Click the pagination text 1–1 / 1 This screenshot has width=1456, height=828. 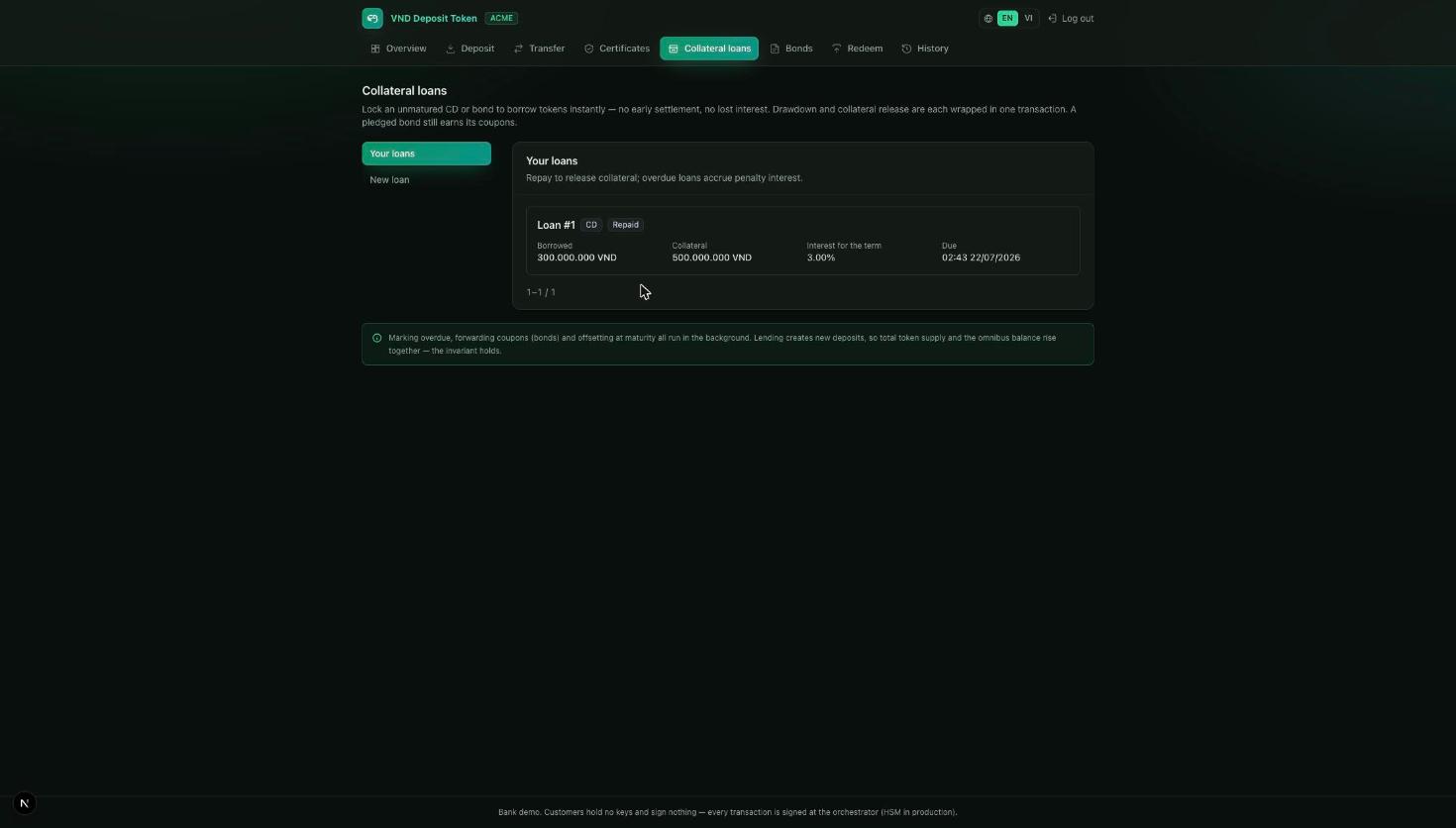click(x=541, y=292)
